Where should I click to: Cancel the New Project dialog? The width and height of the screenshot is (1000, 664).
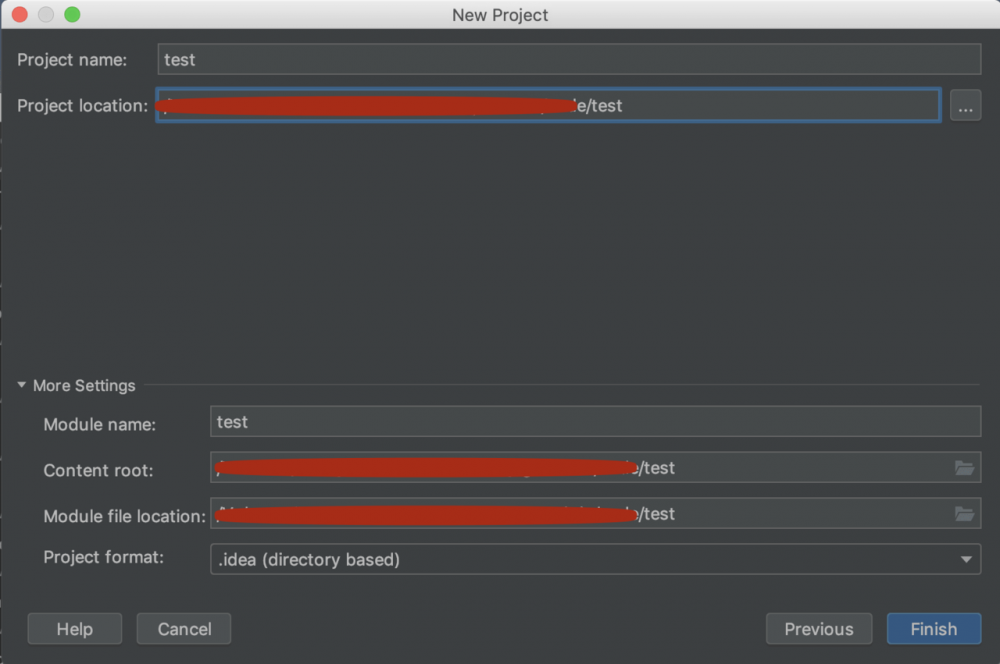pyautogui.click(x=184, y=629)
